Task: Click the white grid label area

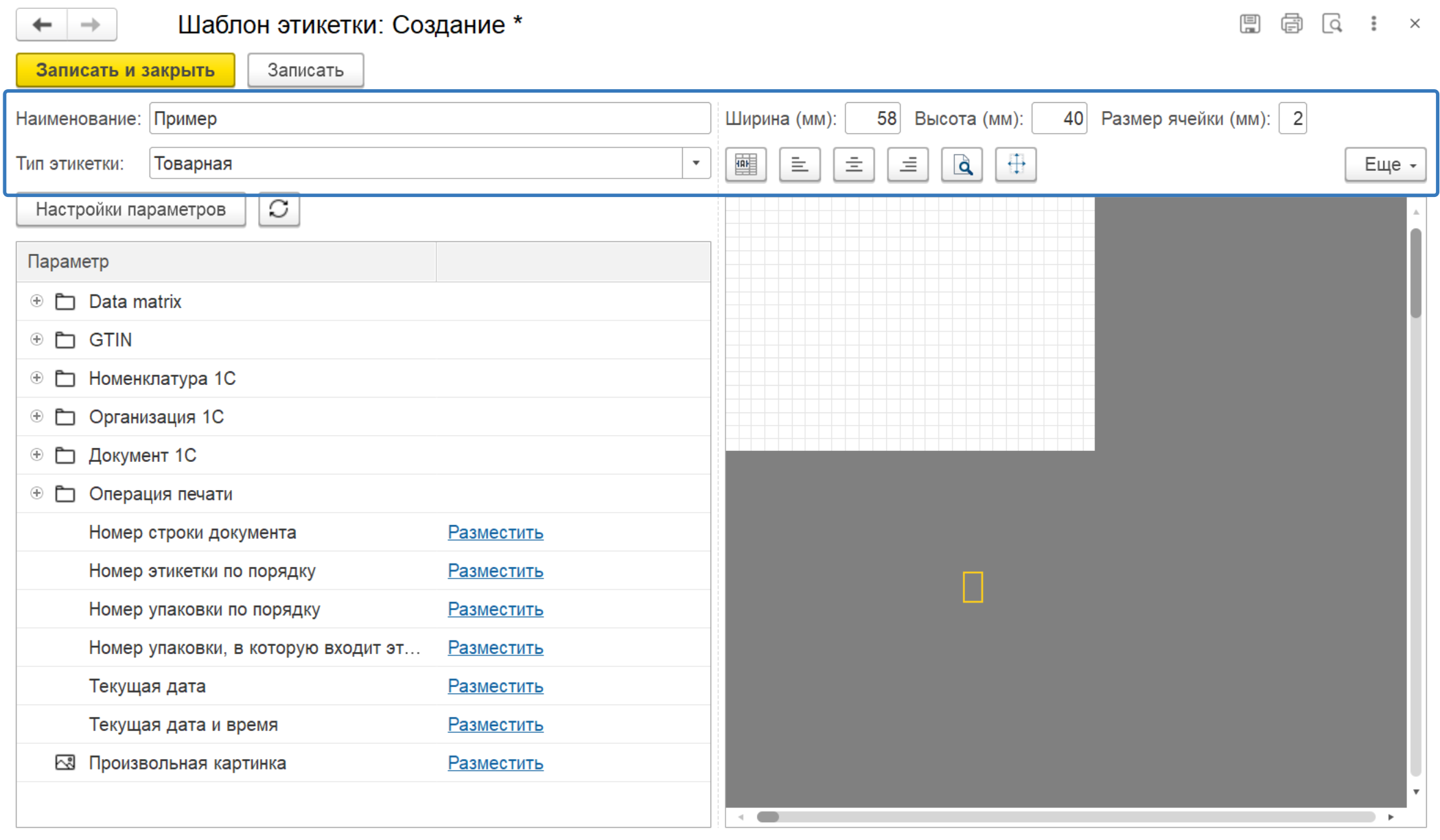Action: (x=910, y=324)
